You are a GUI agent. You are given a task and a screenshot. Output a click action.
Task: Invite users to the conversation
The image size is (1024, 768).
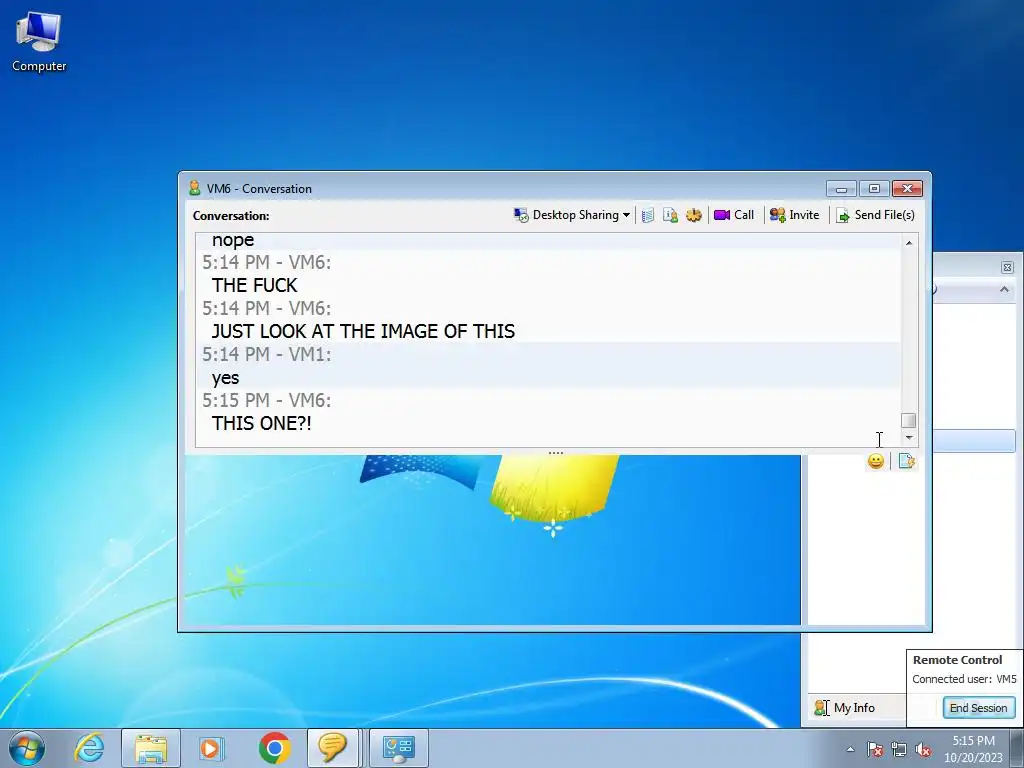pos(794,215)
